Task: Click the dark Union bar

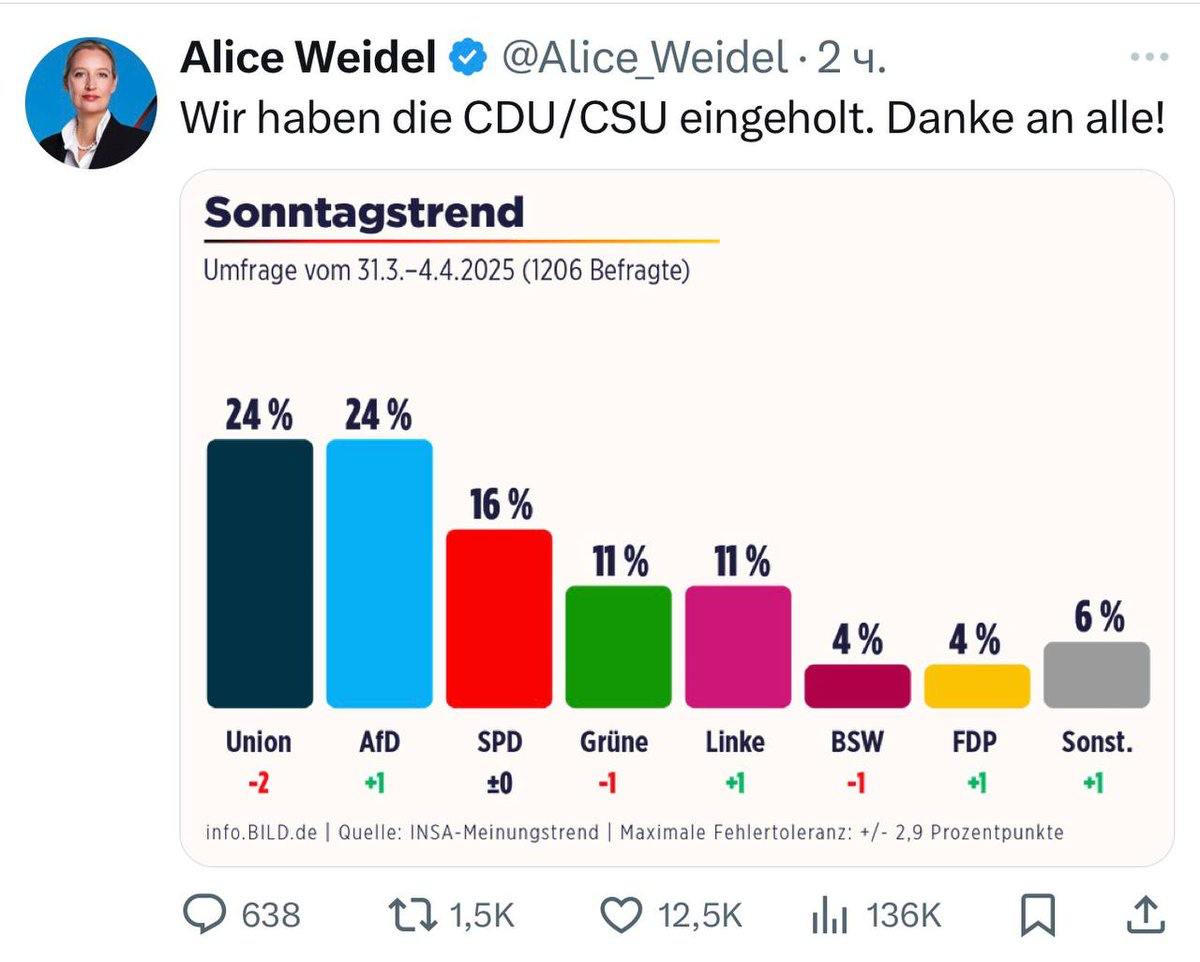Action: click(259, 573)
